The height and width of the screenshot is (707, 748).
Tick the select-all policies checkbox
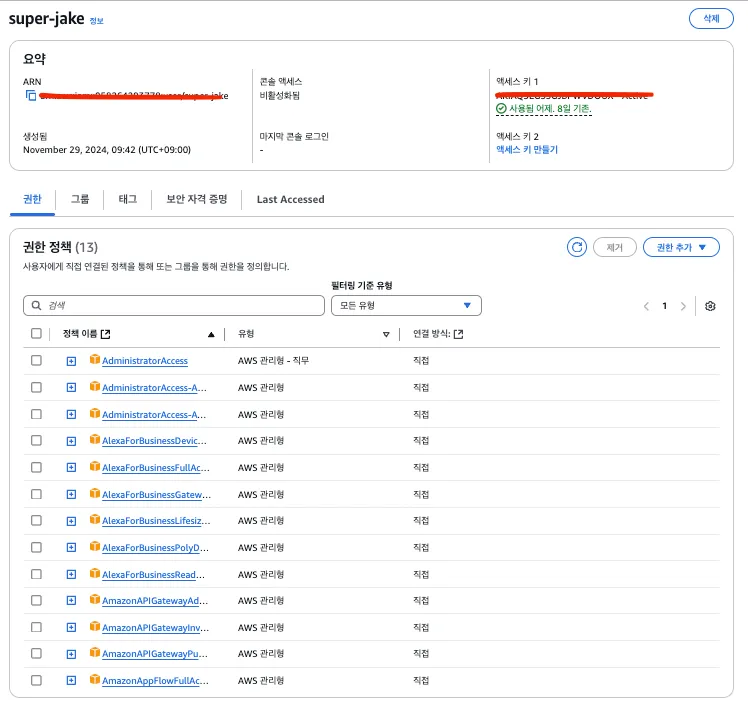click(x=36, y=333)
